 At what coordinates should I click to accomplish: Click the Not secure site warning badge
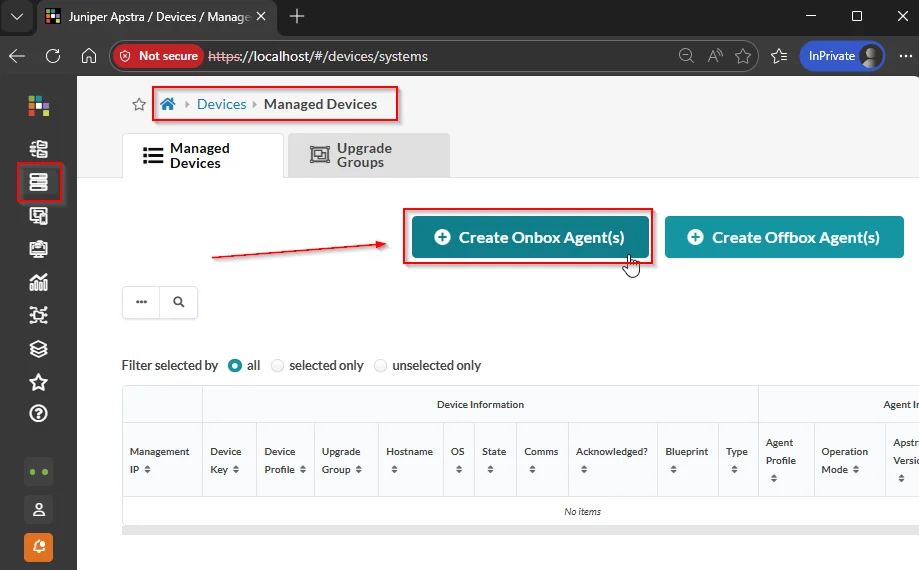158,56
